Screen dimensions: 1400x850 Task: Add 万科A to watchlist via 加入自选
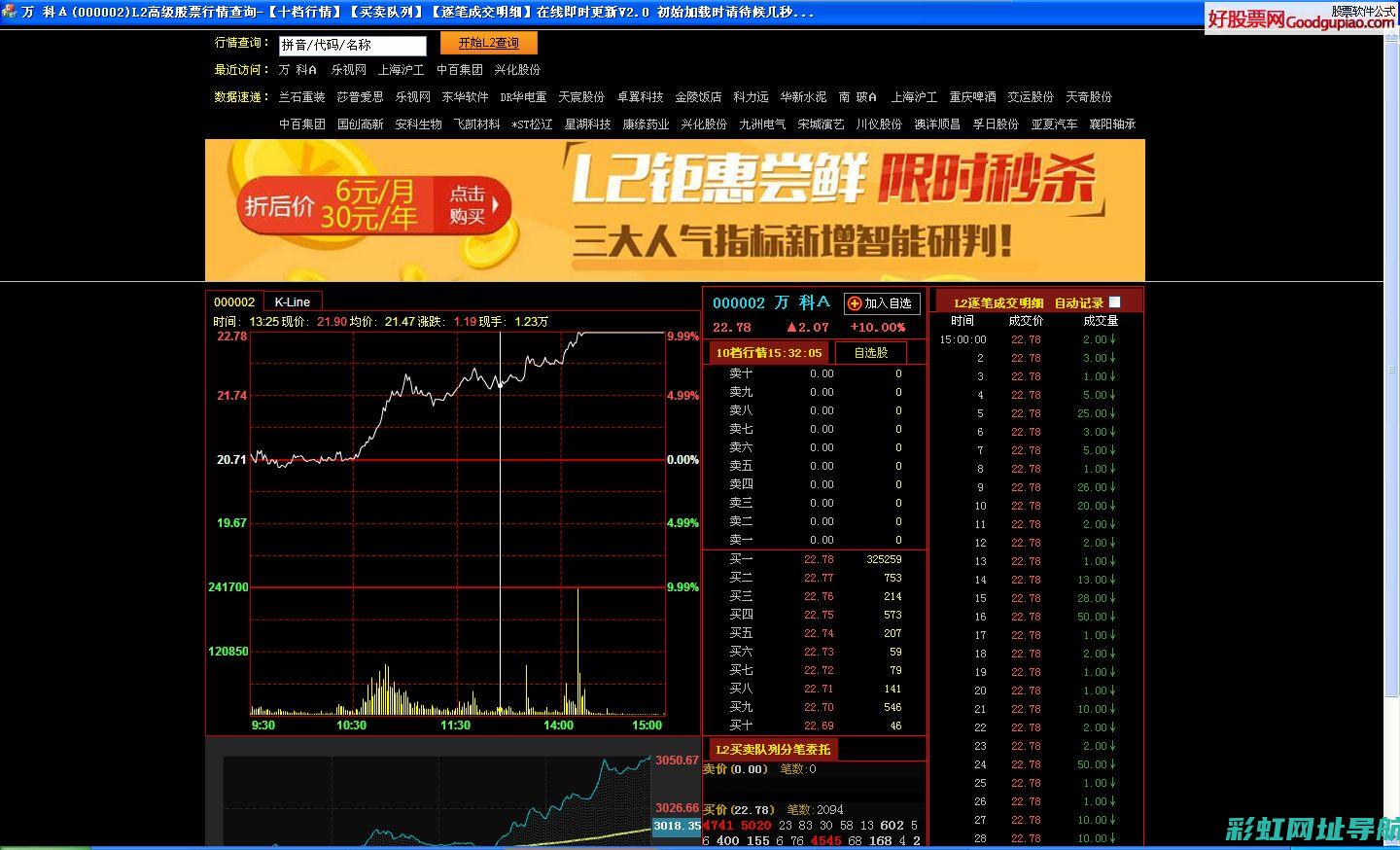[882, 303]
